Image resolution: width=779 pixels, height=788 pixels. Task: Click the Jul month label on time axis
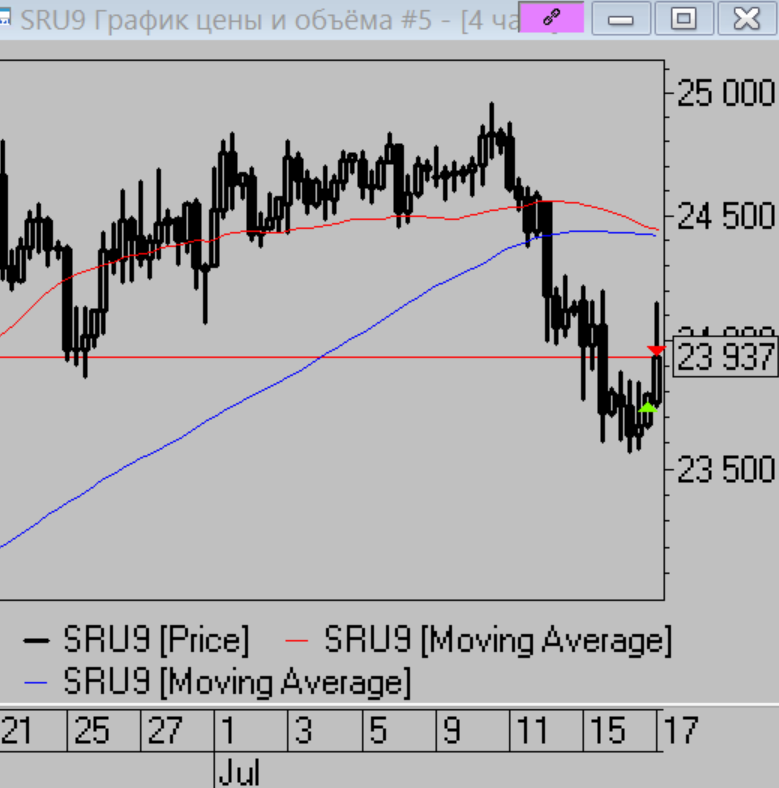pyautogui.click(x=238, y=773)
